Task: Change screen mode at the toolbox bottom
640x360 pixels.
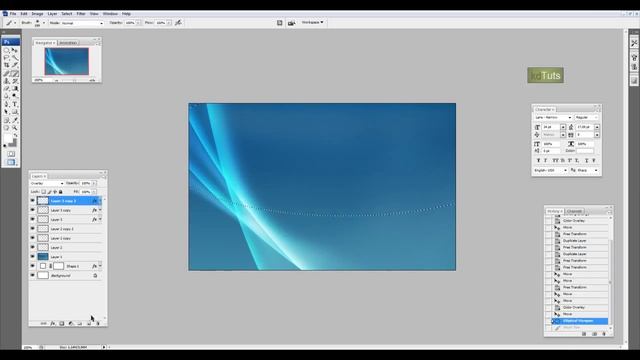Action: (11, 162)
